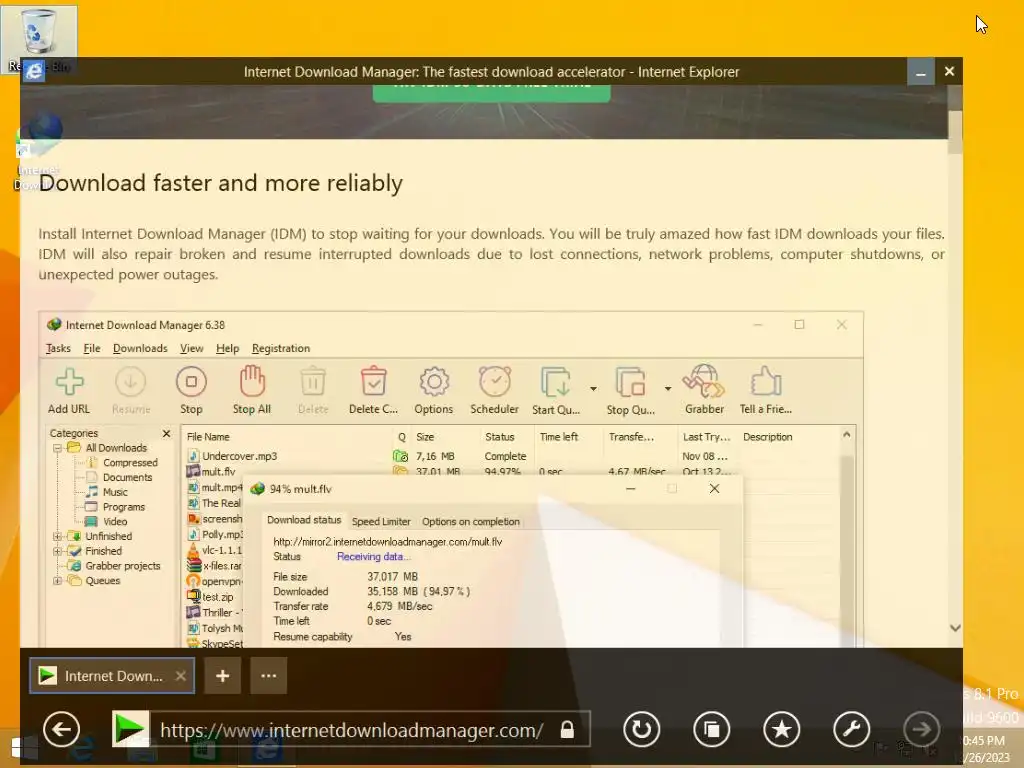Click the download list scroll-up arrow
1024x768 pixels.
pos(846,434)
